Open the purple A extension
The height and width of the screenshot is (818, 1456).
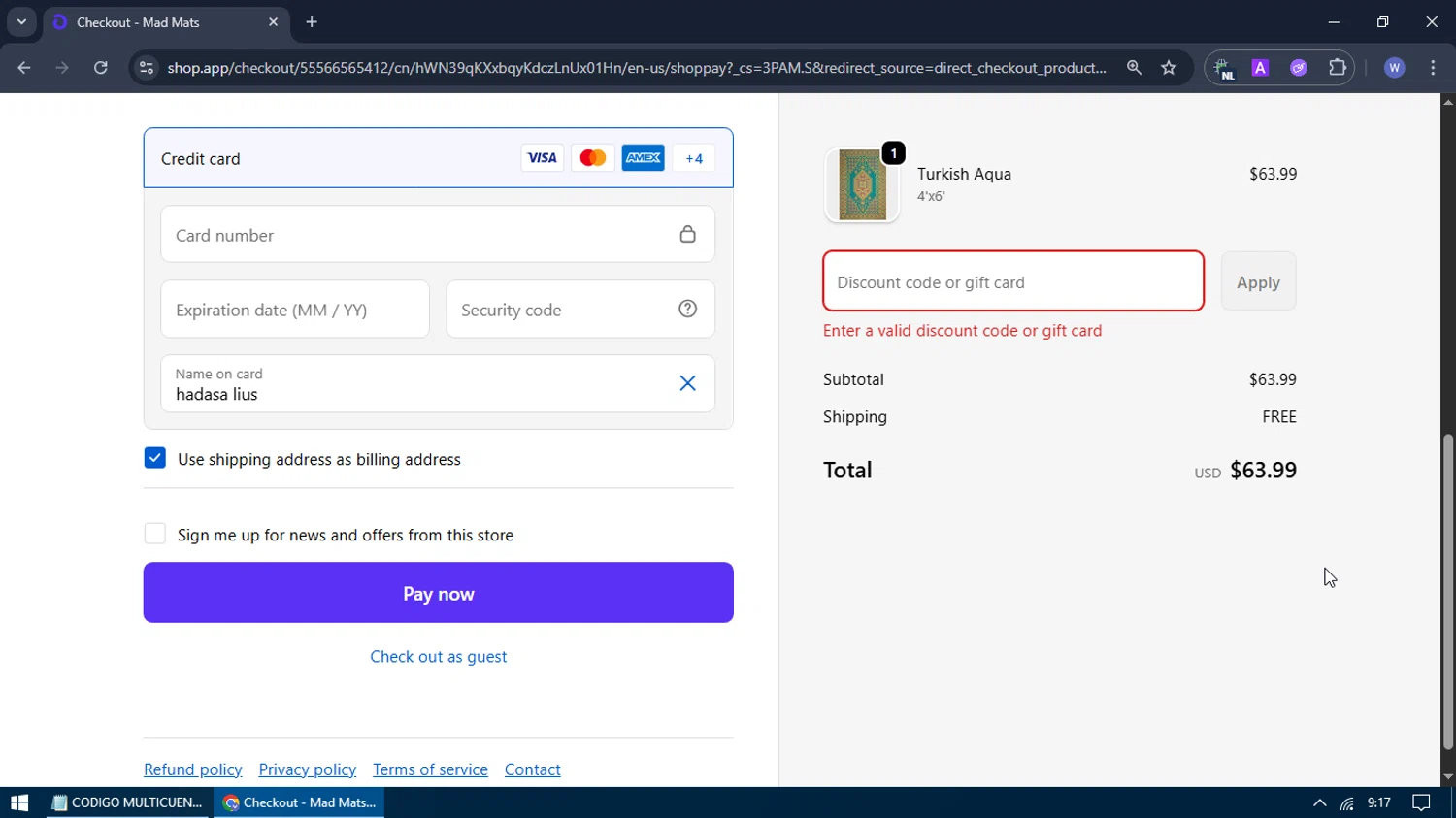coord(1260,68)
